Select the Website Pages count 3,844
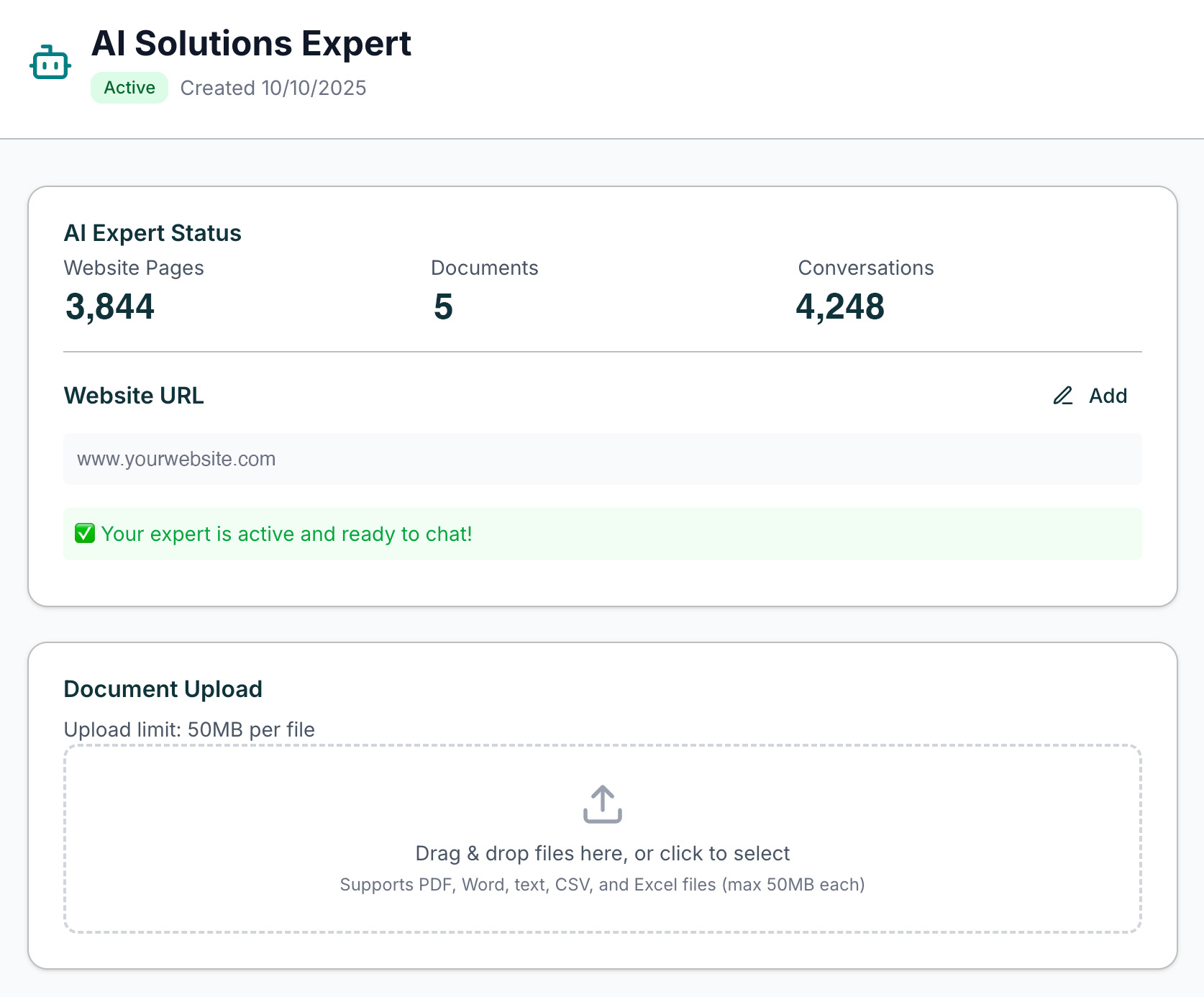The width and height of the screenshot is (1204, 997). click(110, 307)
